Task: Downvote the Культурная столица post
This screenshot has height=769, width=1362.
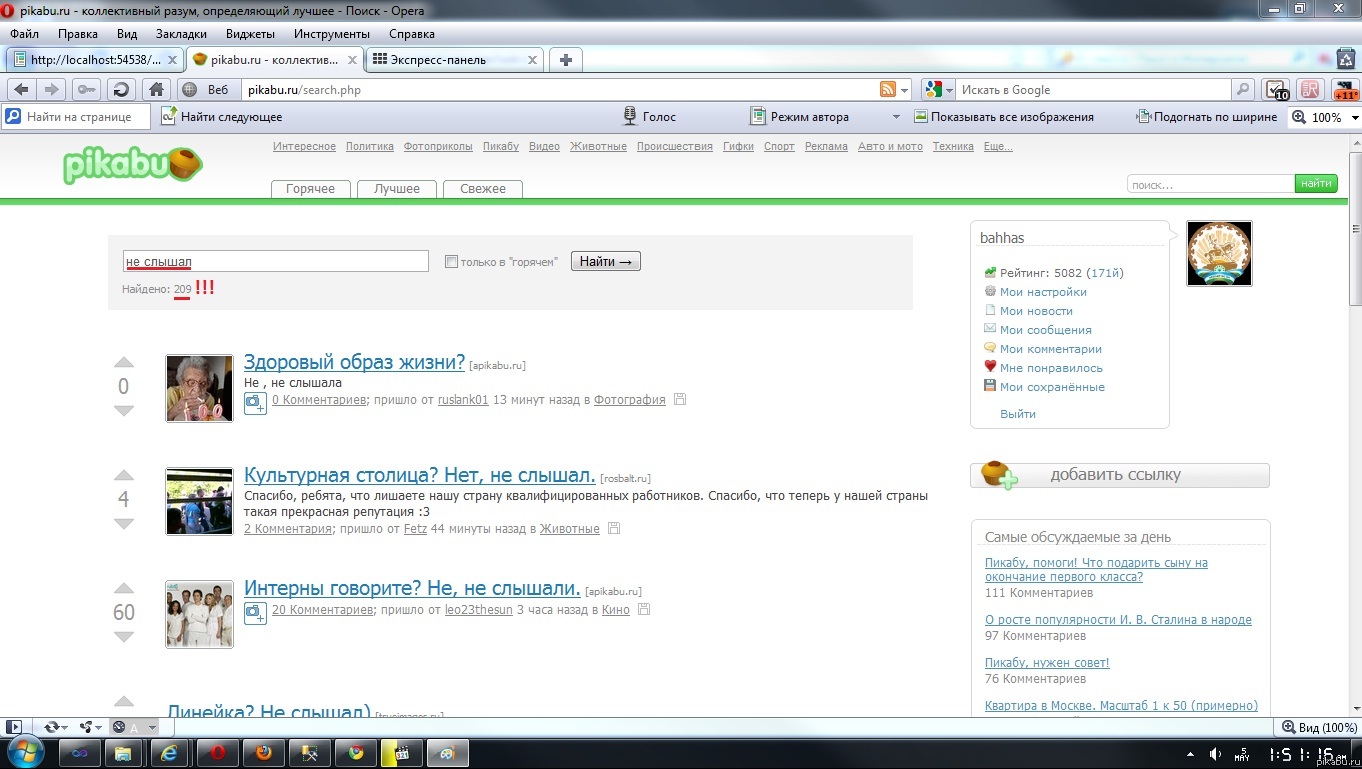Action: click(x=124, y=524)
